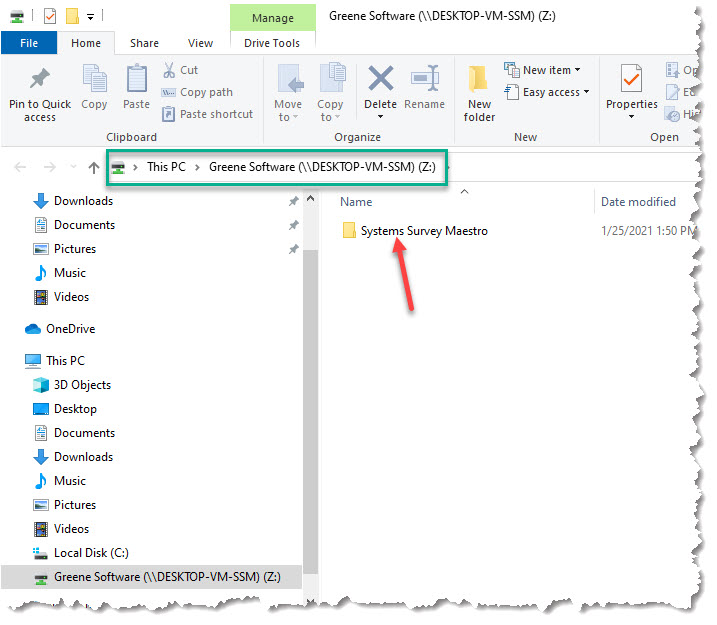
Task: Expand the Move to dropdown
Action: tap(288, 110)
